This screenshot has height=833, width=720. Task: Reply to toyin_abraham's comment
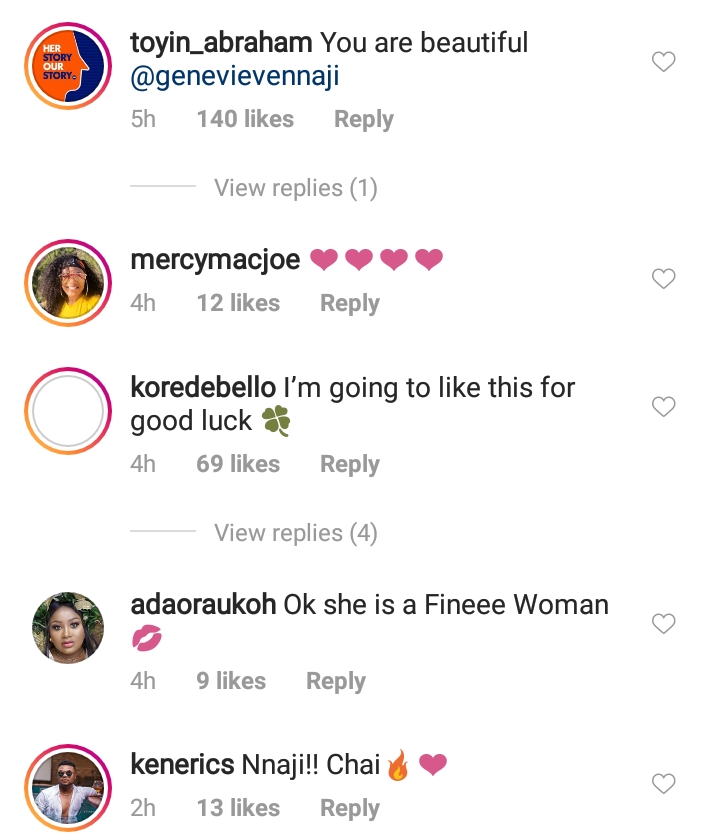coord(363,119)
